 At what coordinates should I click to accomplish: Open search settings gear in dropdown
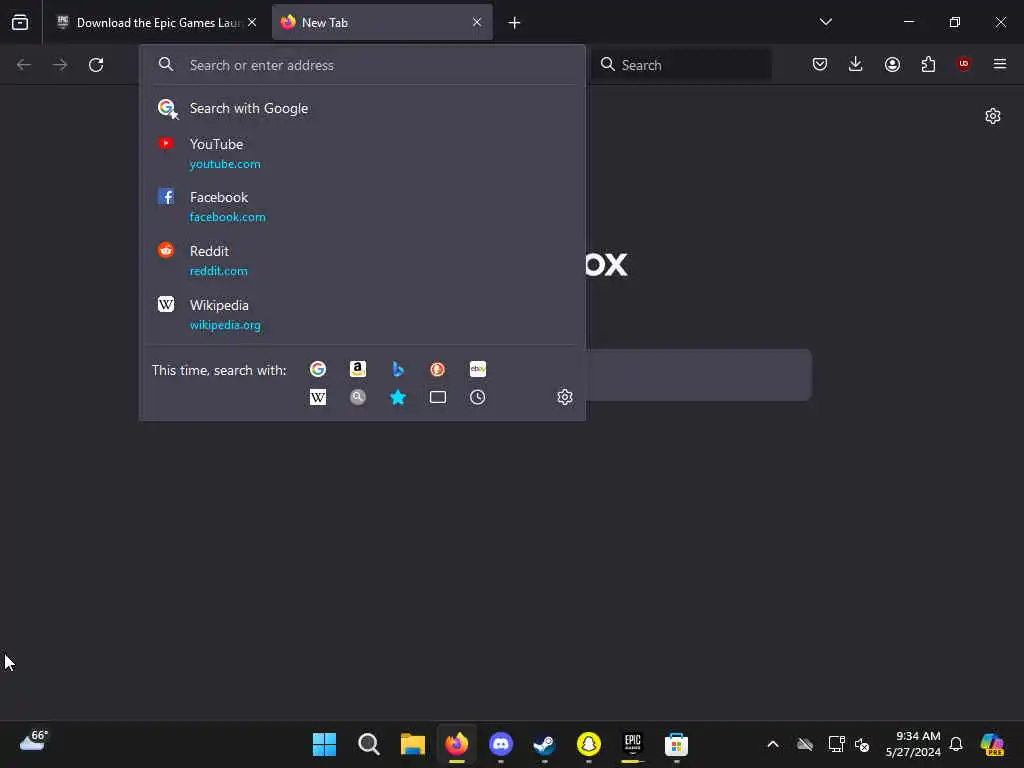pyautogui.click(x=565, y=397)
